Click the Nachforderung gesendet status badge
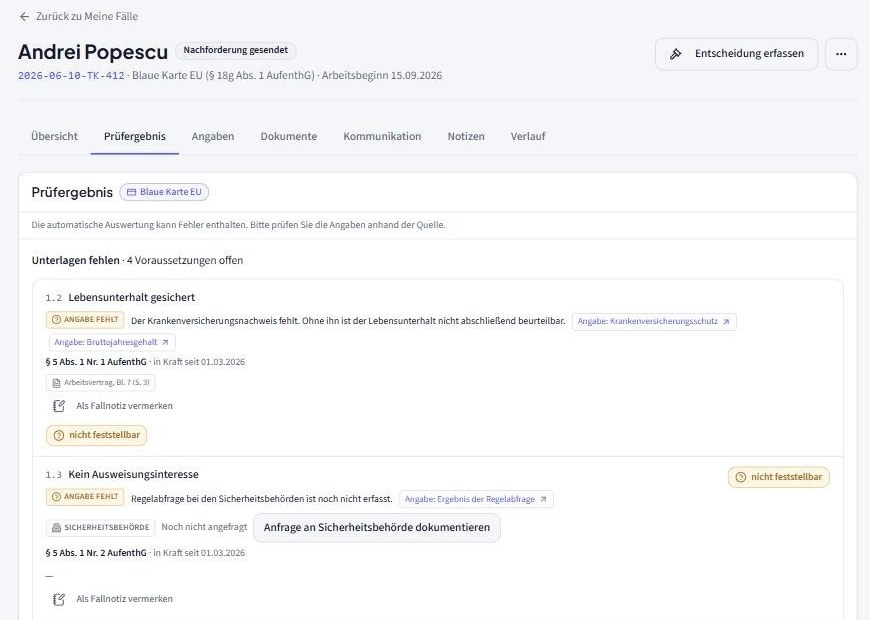The width and height of the screenshot is (870, 620). tap(235, 51)
